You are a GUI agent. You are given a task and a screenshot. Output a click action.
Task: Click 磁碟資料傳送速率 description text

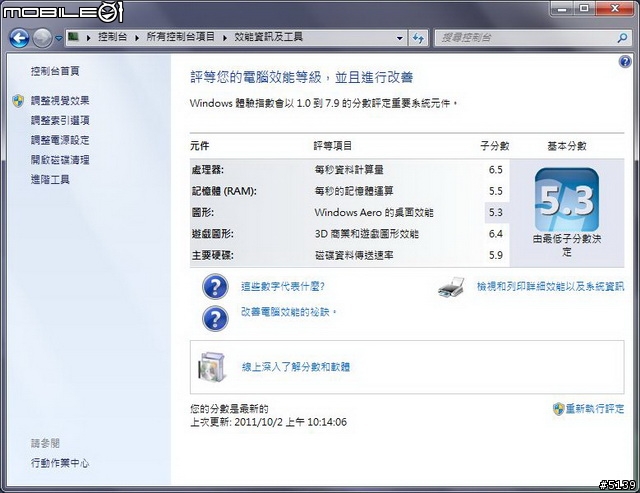pyautogui.click(x=354, y=255)
